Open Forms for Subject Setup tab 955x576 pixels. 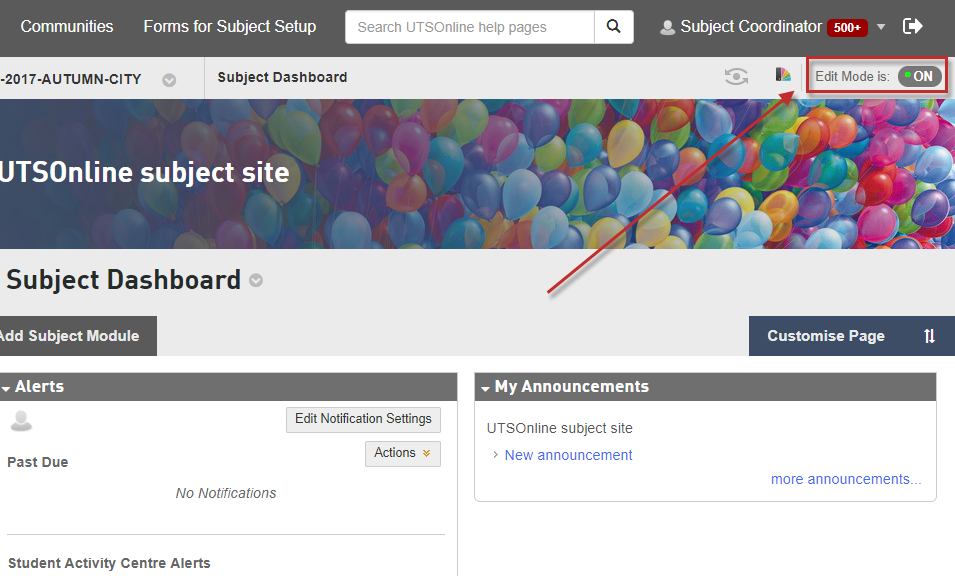point(229,27)
